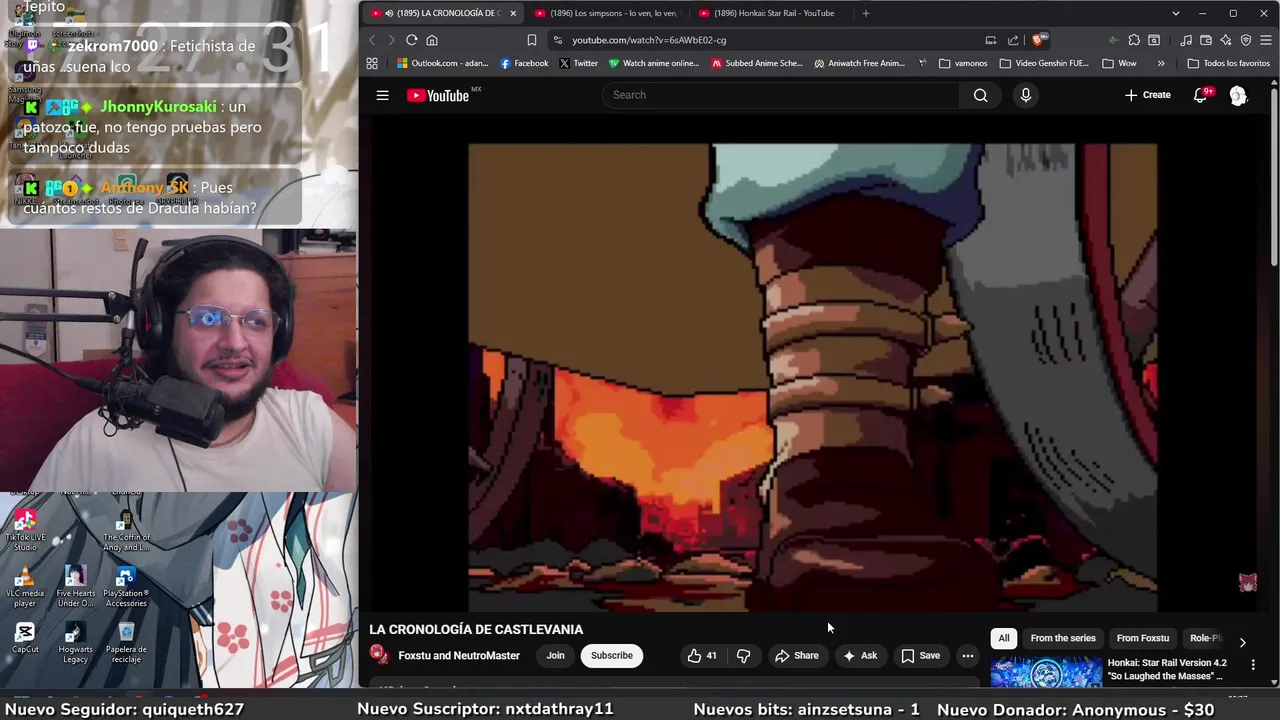Open Outlook.com bookmark

(443, 63)
